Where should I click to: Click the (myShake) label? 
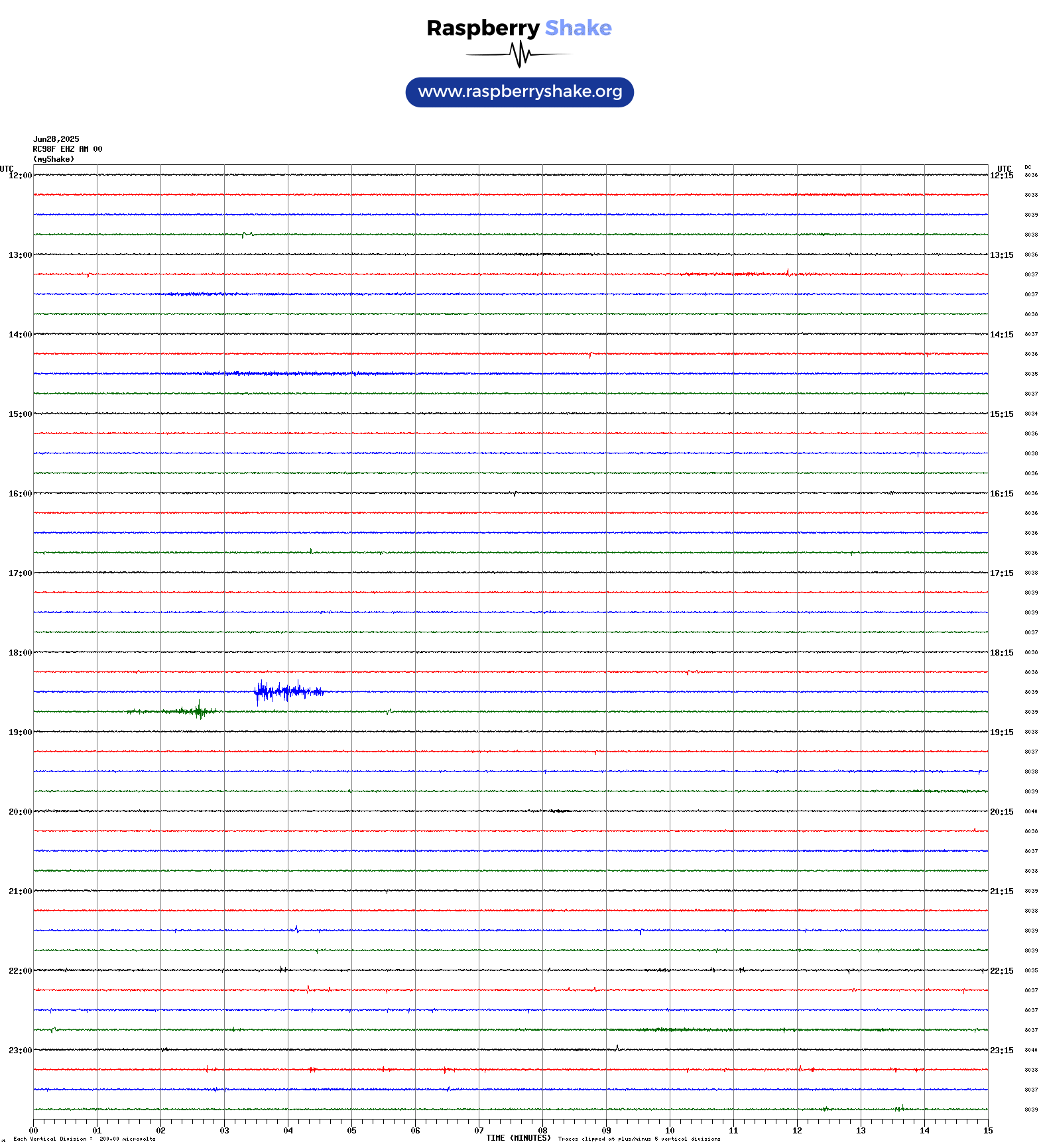tap(54, 159)
